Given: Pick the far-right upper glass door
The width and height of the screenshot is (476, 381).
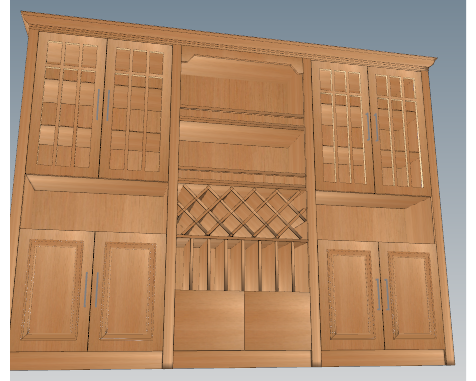Looking at the screenshot, I should point(399,132).
